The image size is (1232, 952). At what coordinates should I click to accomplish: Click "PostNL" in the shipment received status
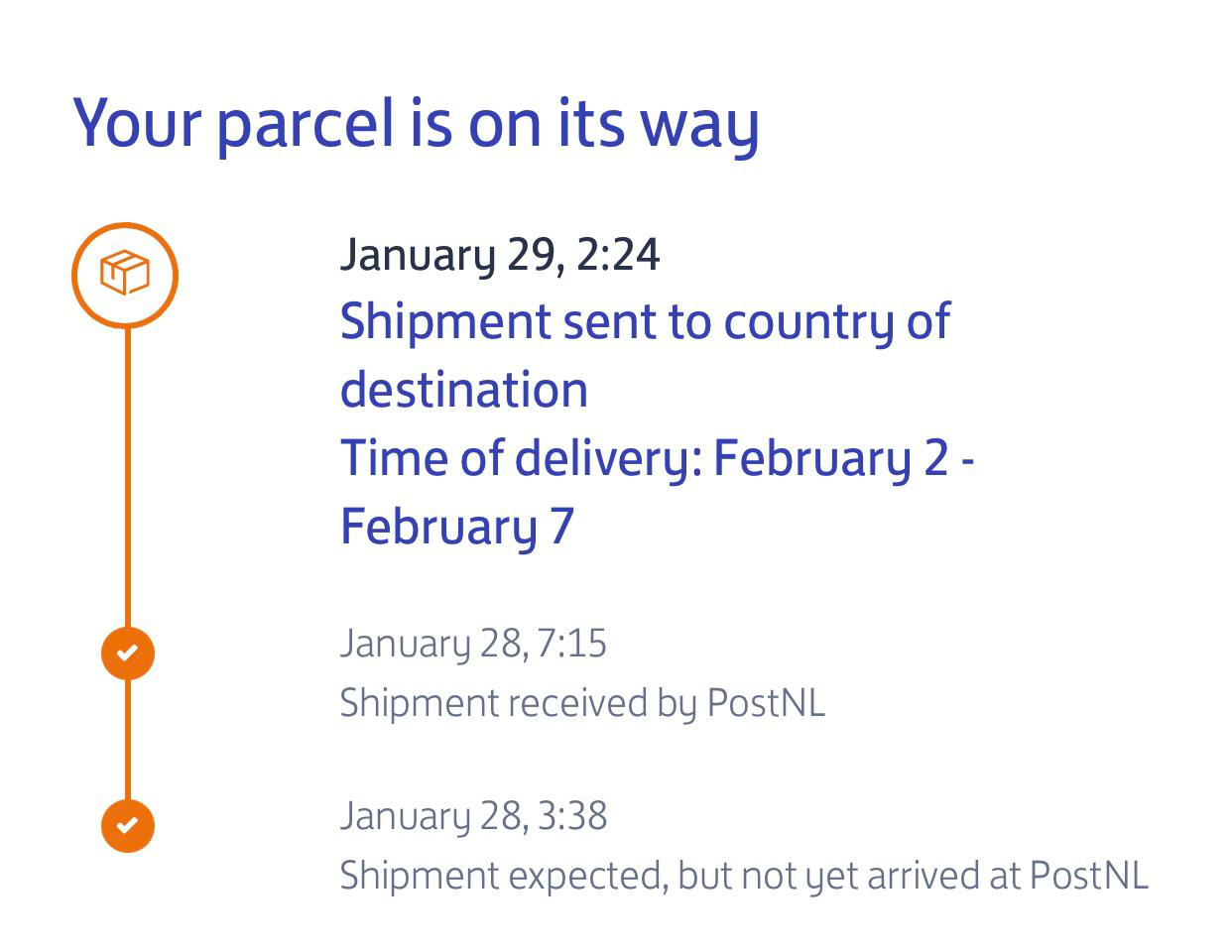click(765, 703)
